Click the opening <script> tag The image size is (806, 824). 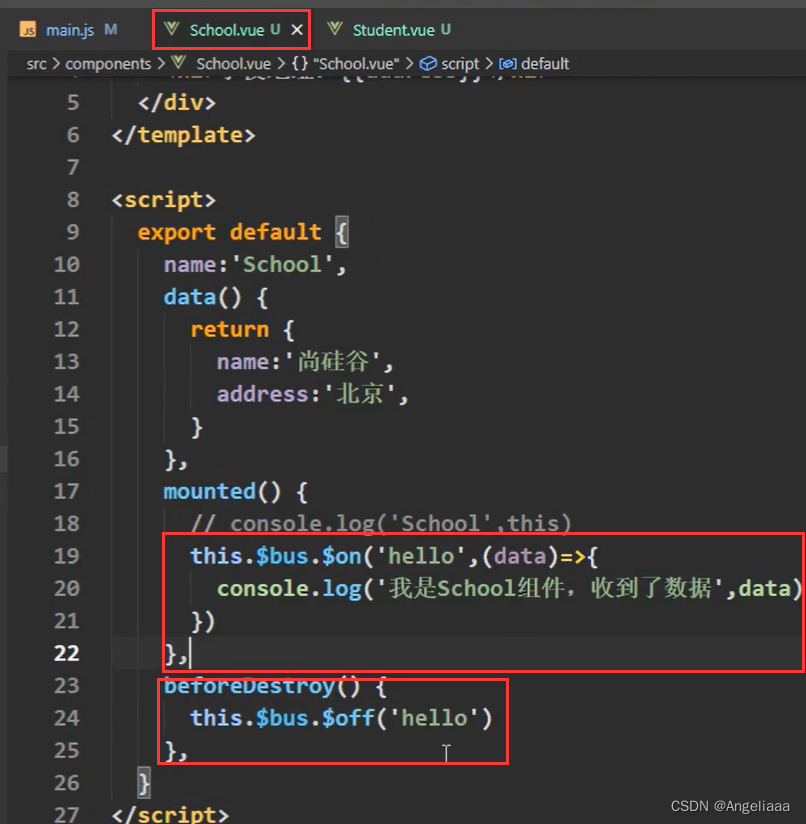(163, 200)
